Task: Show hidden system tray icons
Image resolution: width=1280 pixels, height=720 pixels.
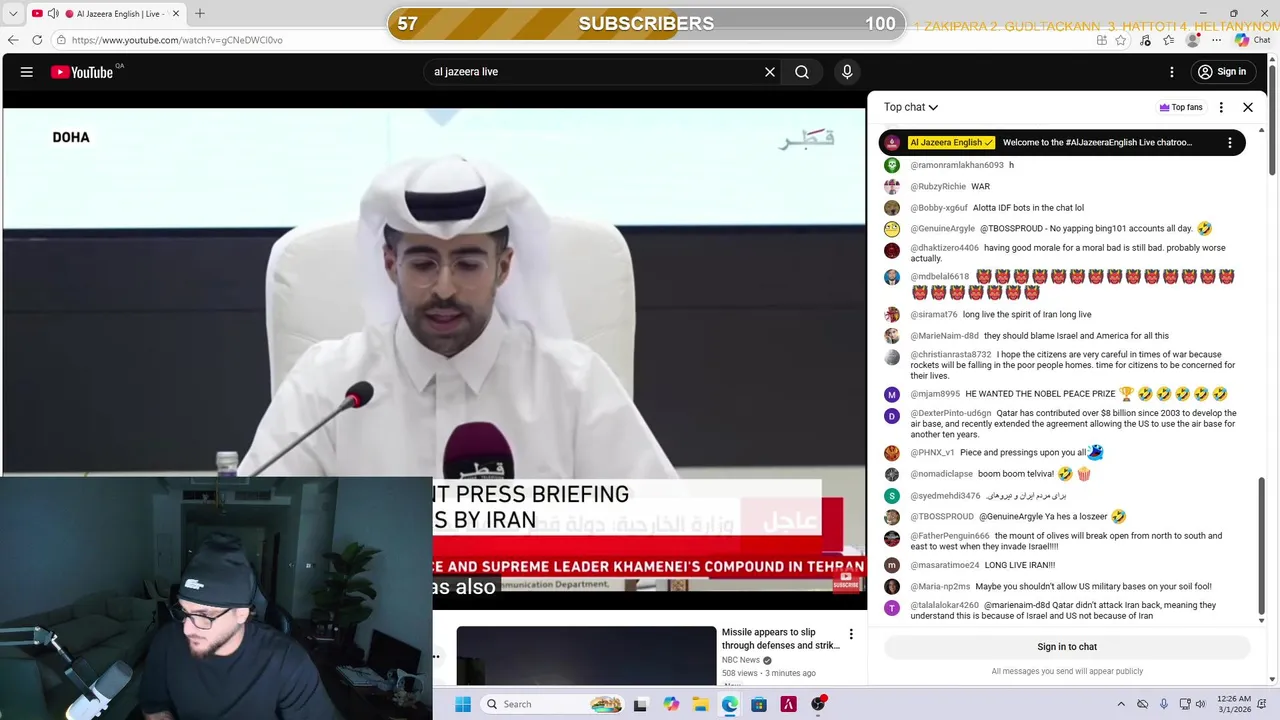Action: pyautogui.click(x=1121, y=704)
